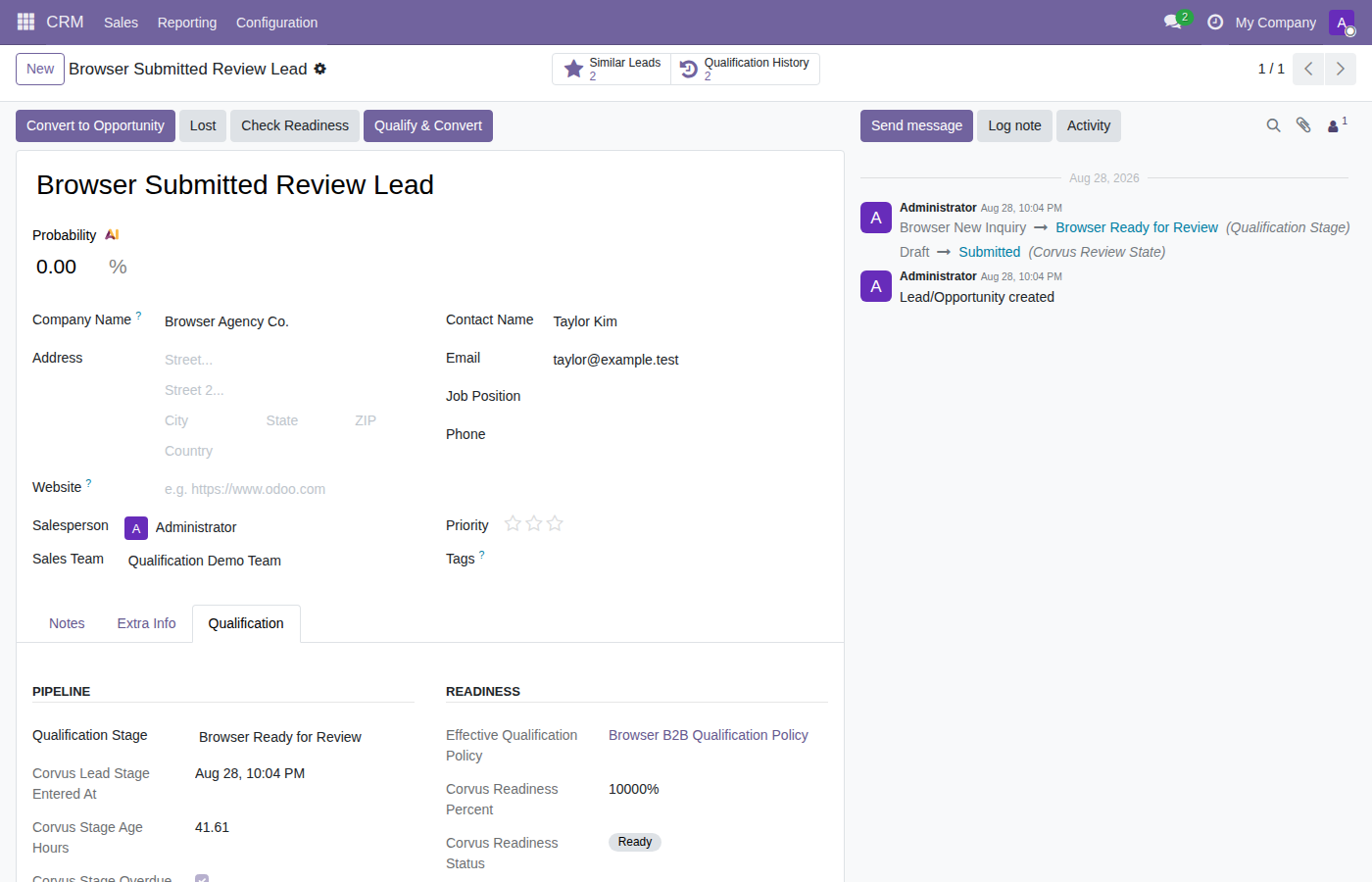The image size is (1372, 882).
Task: Open the Qualification Stage dropdown field
Action: (x=304, y=737)
